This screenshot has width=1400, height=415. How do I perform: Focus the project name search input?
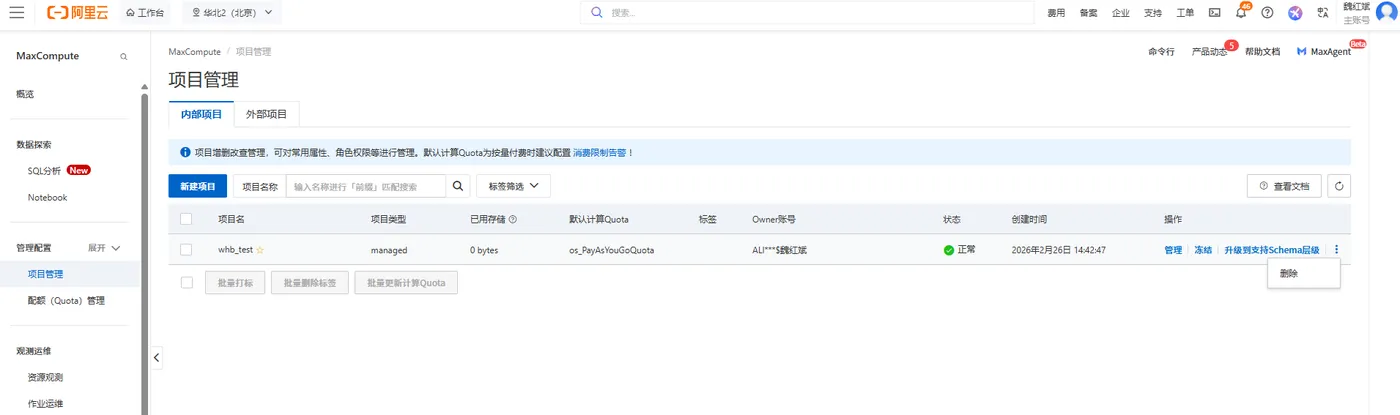366,186
